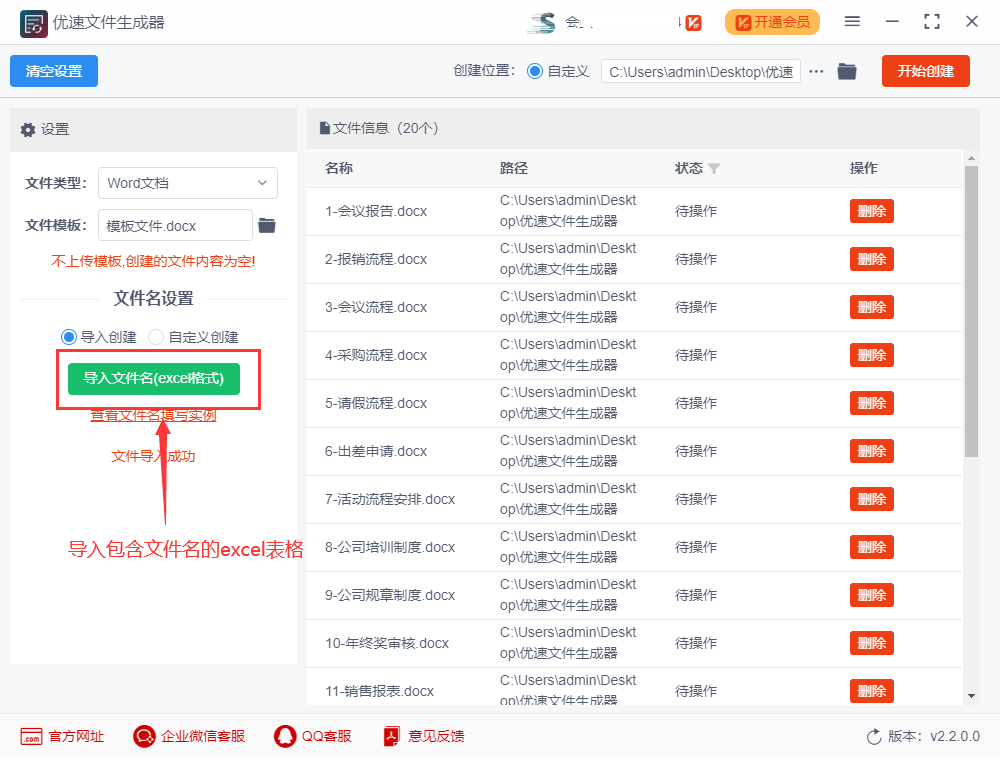This screenshot has width=1000, height=760.
Task: Open 意见反馈 feedback icon
Action: 390,735
